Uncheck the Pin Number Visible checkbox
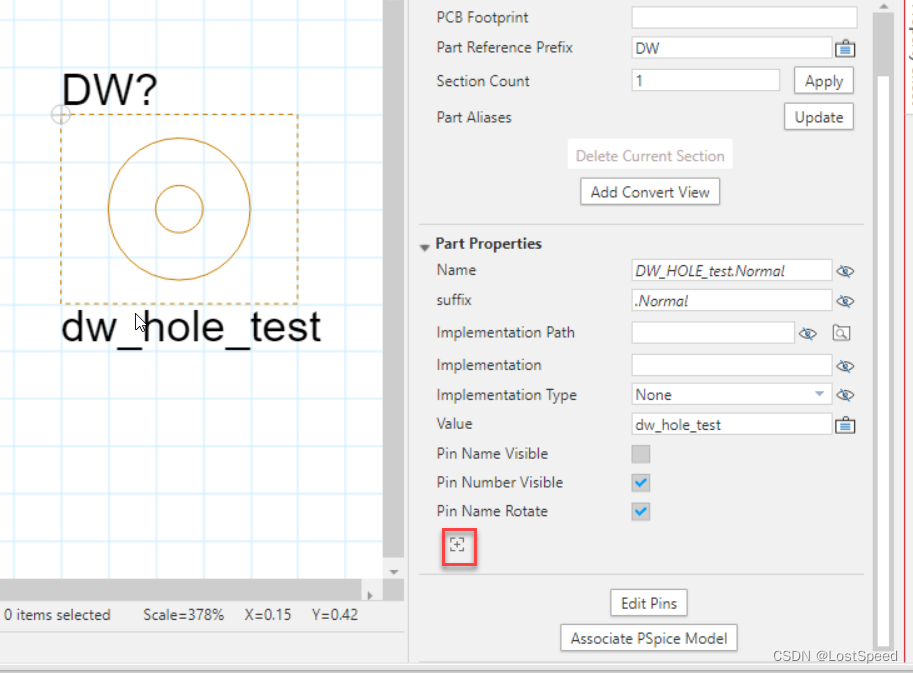The image size is (913, 673). click(x=641, y=483)
